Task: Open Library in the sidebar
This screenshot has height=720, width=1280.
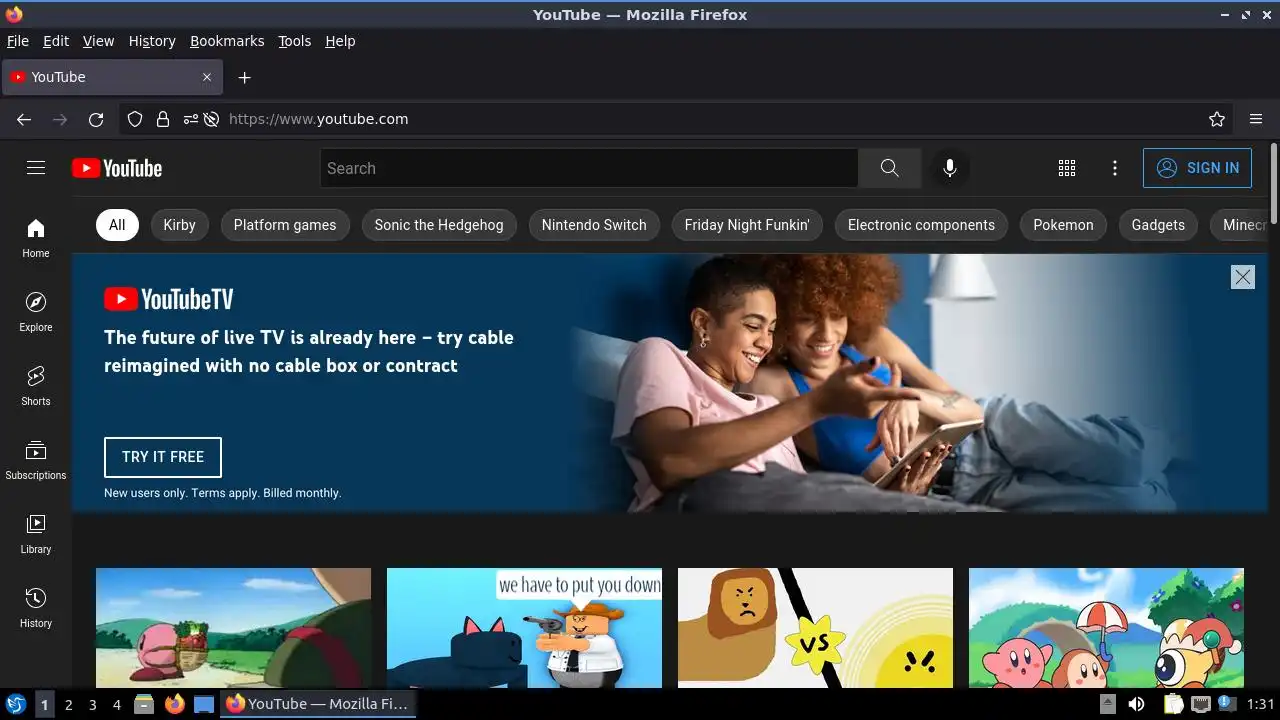Action: tap(36, 534)
